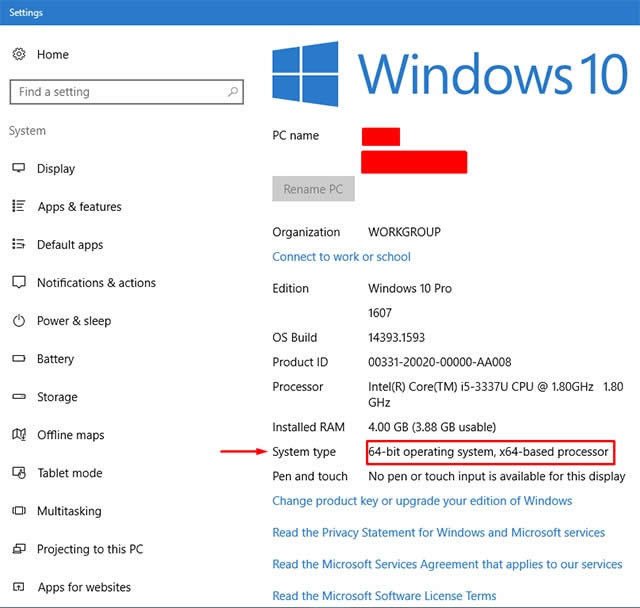
Task: Select Default apps in sidebar
Action: click(70, 244)
